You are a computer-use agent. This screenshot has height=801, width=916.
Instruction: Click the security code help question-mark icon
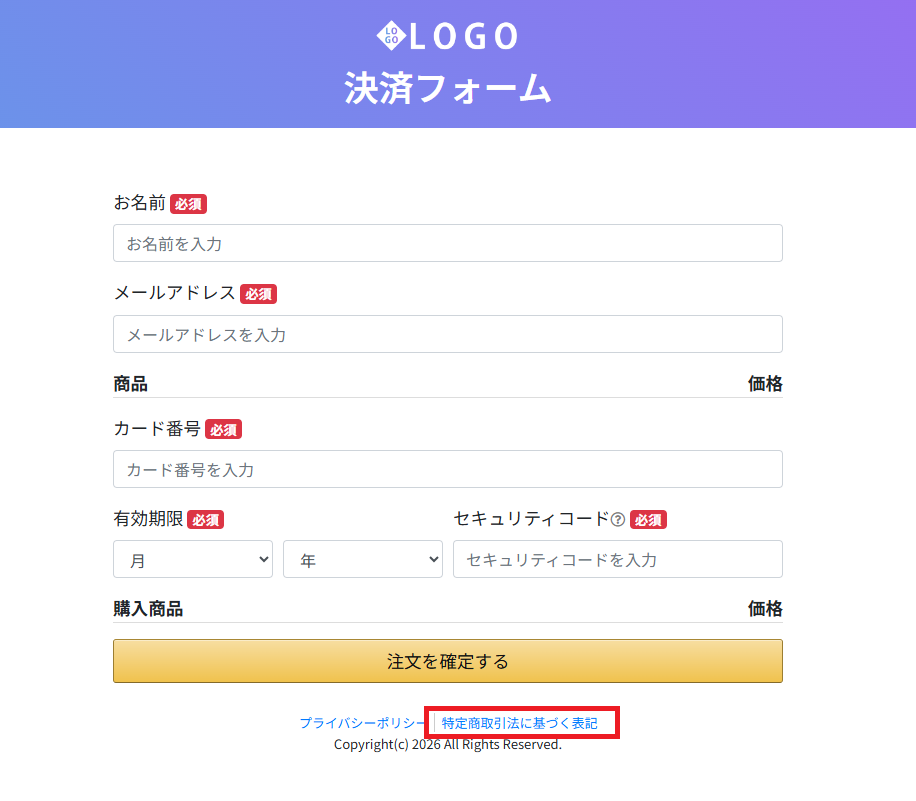618,520
